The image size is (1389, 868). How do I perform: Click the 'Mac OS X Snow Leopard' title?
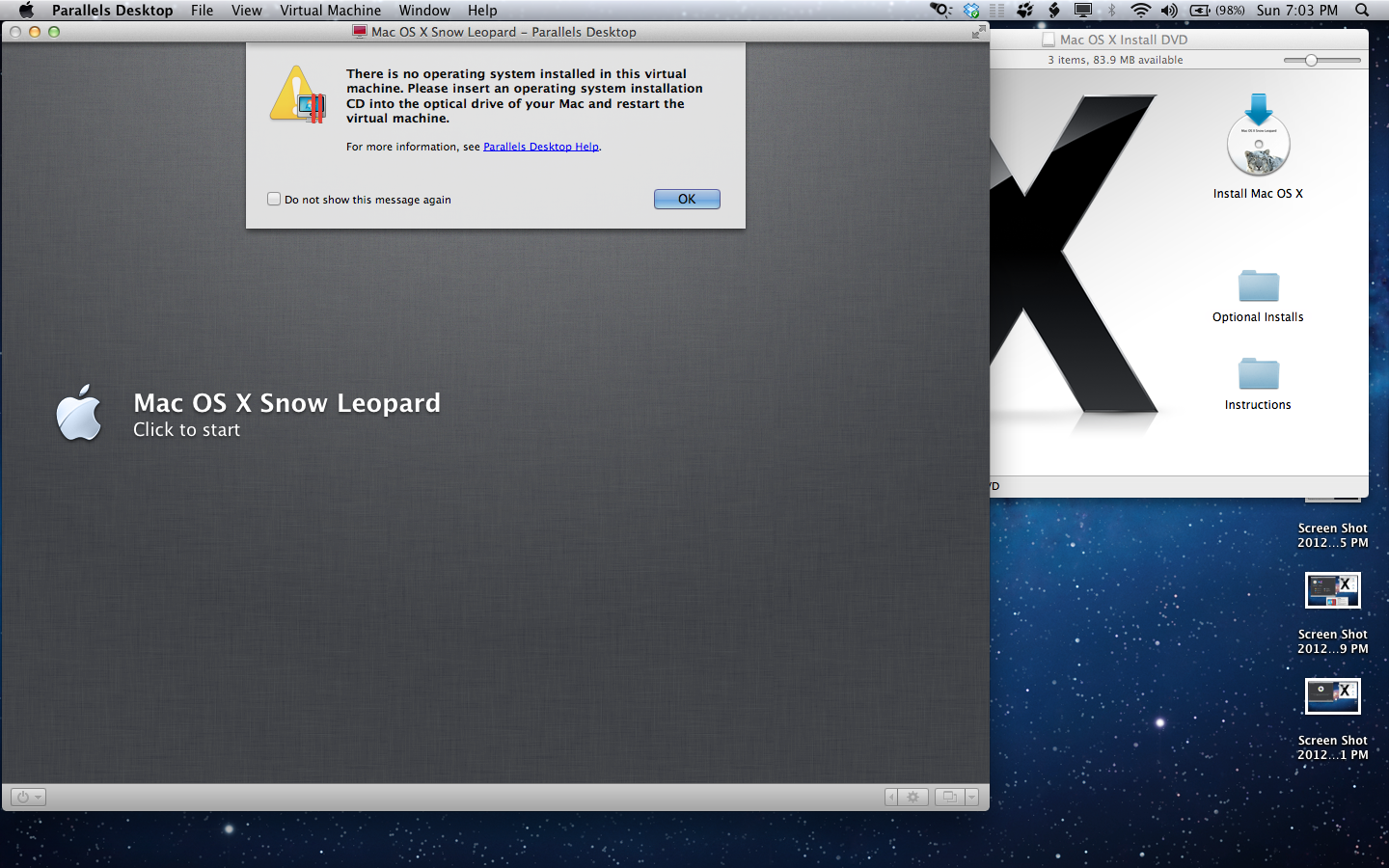[286, 402]
